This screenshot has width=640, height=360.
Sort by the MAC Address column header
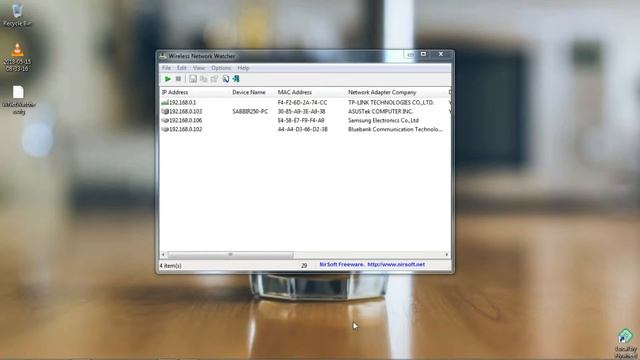[x=311, y=92]
